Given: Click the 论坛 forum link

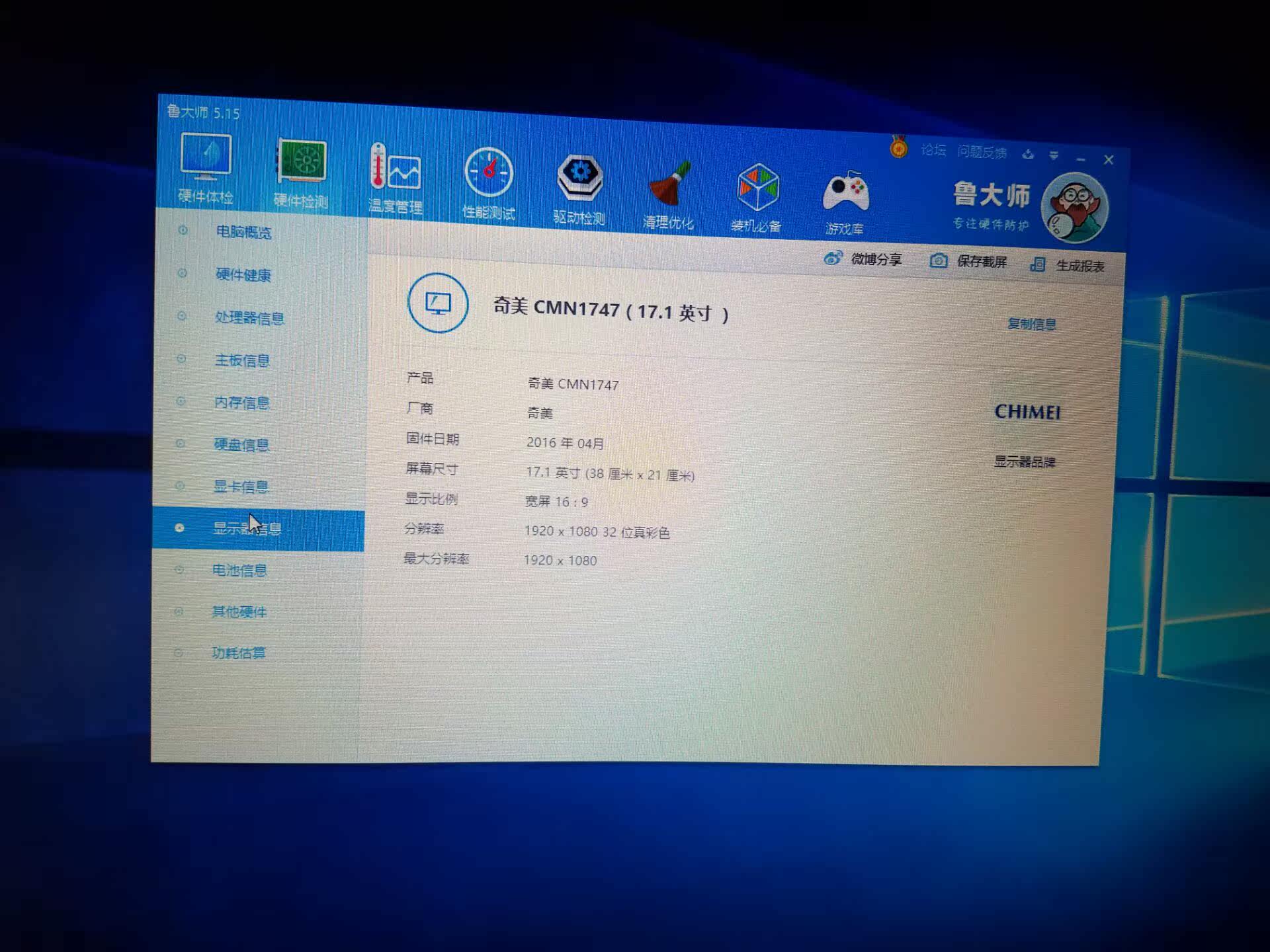Looking at the screenshot, I should [933, 151].
